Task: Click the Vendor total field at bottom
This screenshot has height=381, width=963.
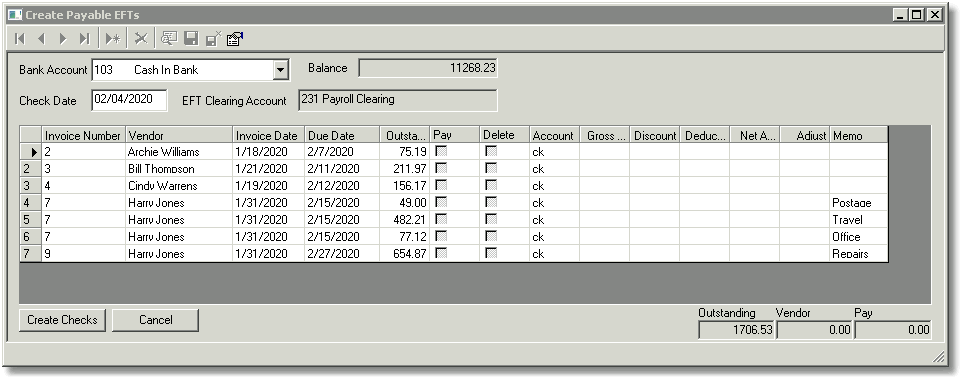Action: 814,330
